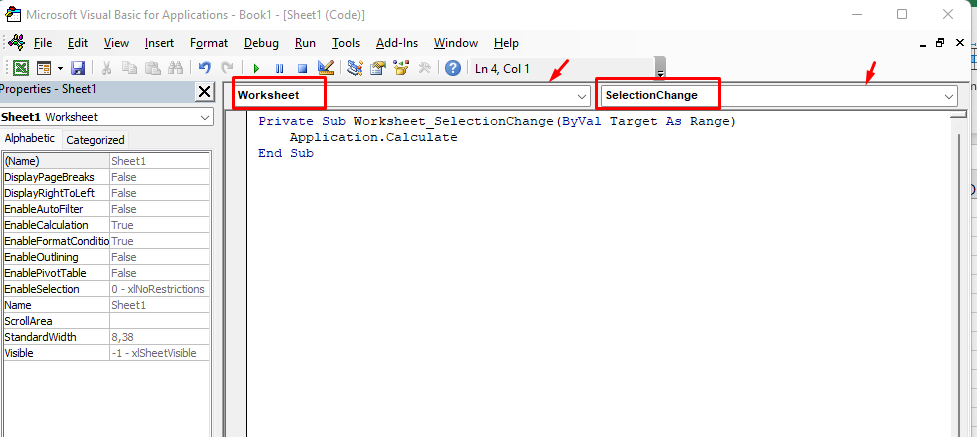Screen dimensions: 977x437
Task: Pause execution with the Break icon
Action: pos(279,68)
